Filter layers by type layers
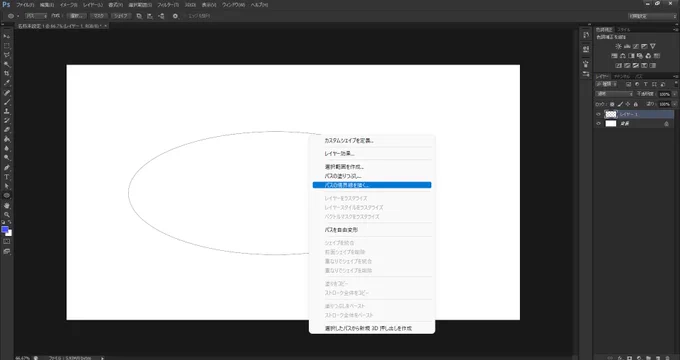 pos(645,84)
